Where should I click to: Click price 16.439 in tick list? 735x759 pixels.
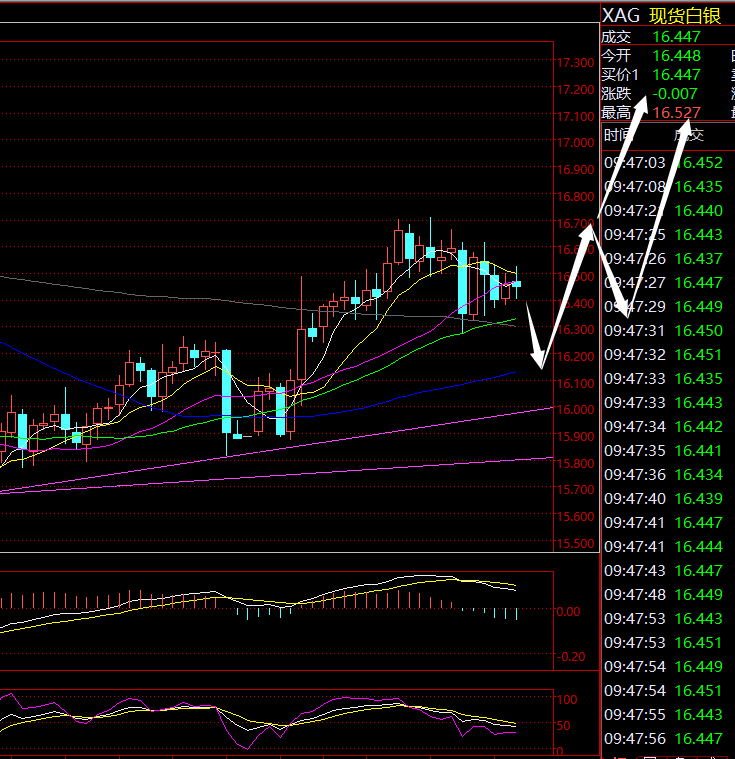(699, 499)
